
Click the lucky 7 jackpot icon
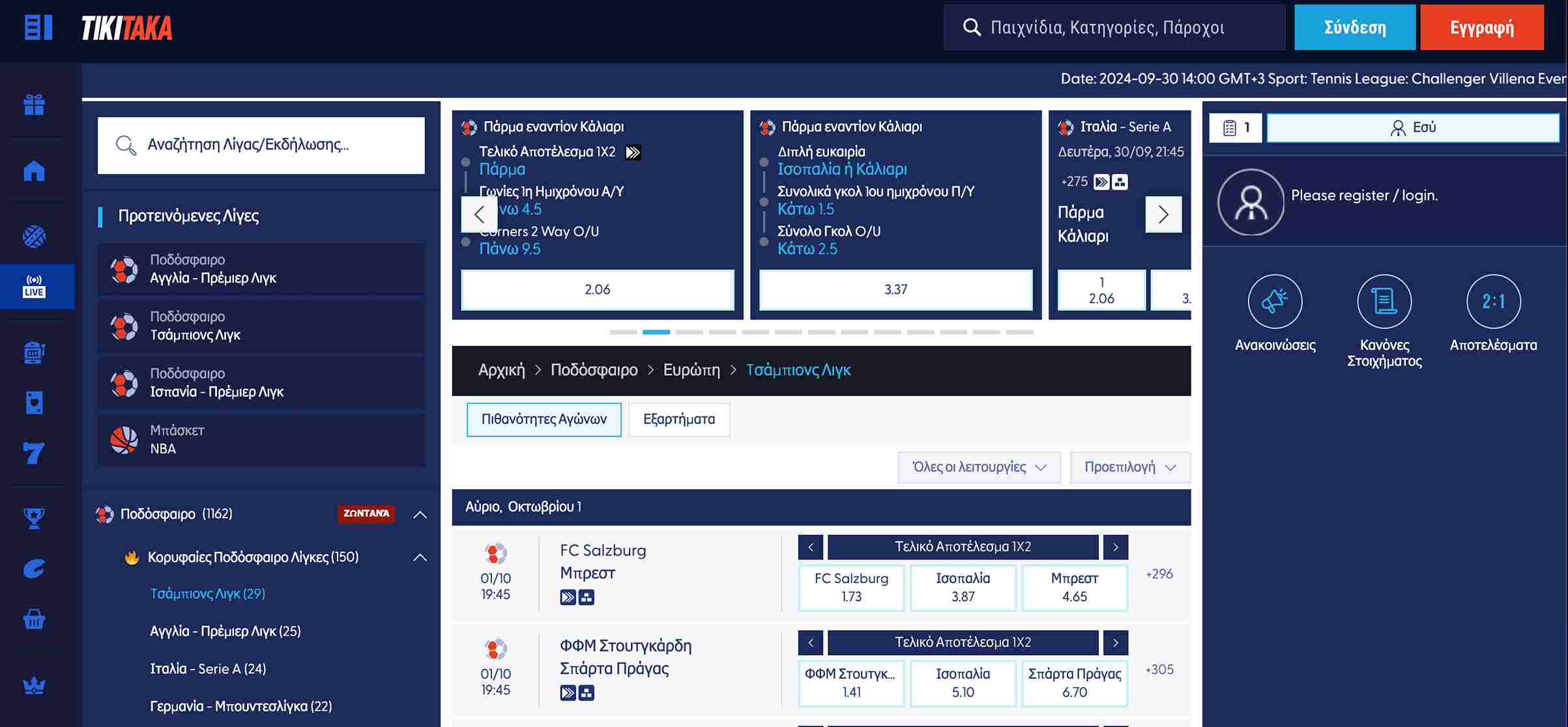click(34, 450)
